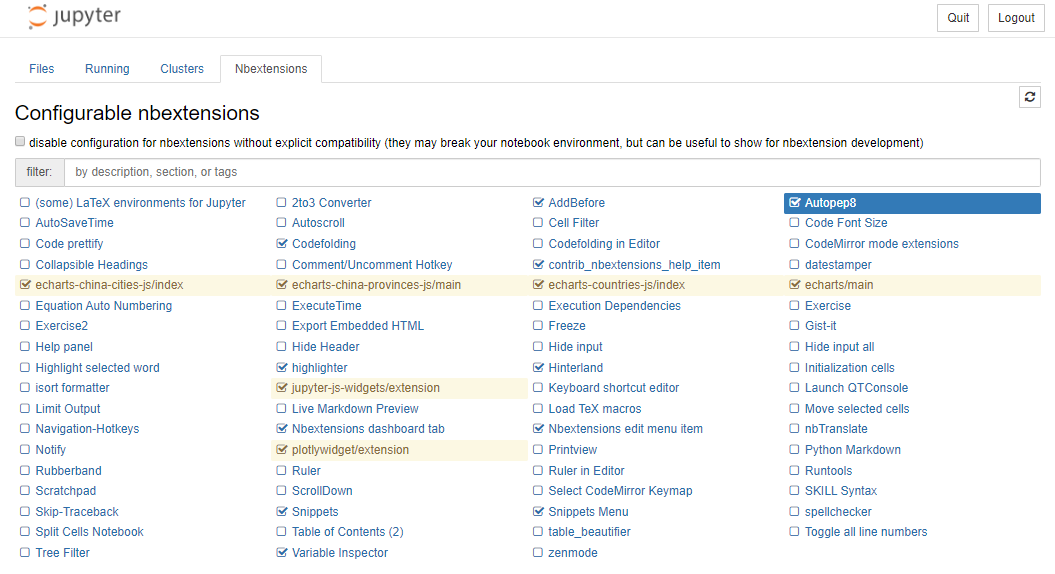Open the isort formatter extension
Viewport: 1055px width, 574px height.
coord(73,388)
